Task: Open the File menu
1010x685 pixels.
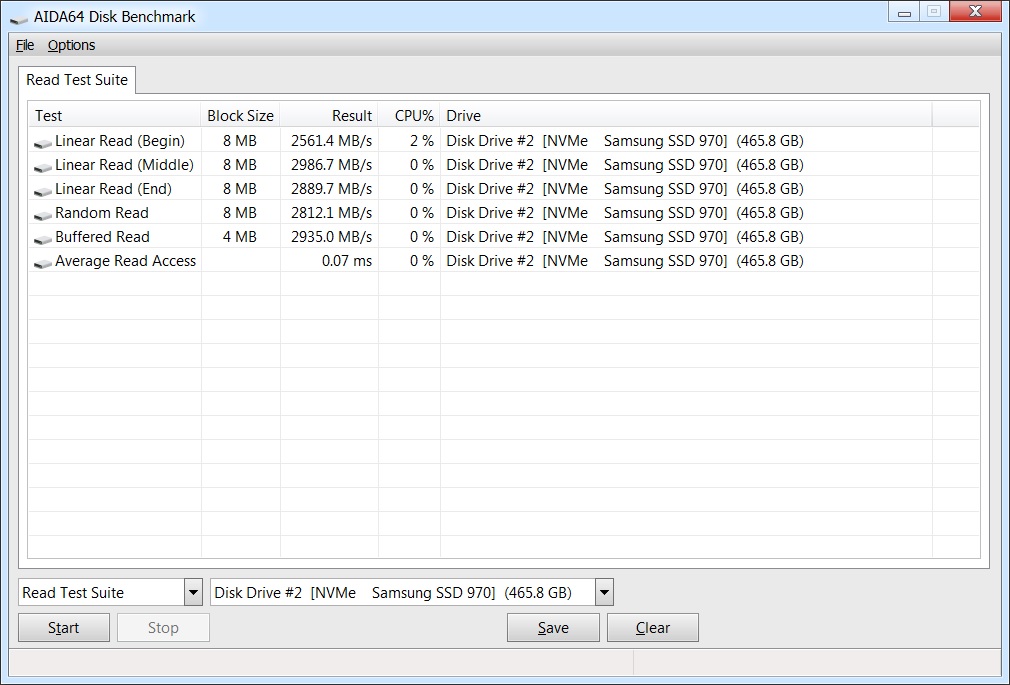Action: pos(25,45)
